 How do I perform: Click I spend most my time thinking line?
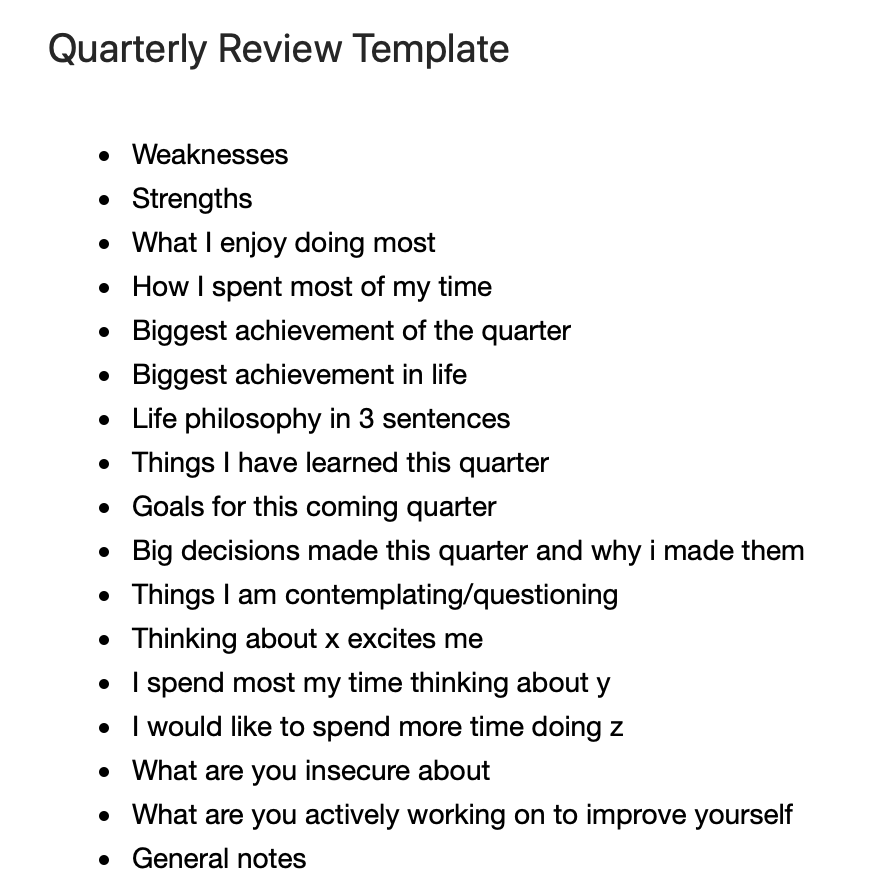tap(371, 684)
